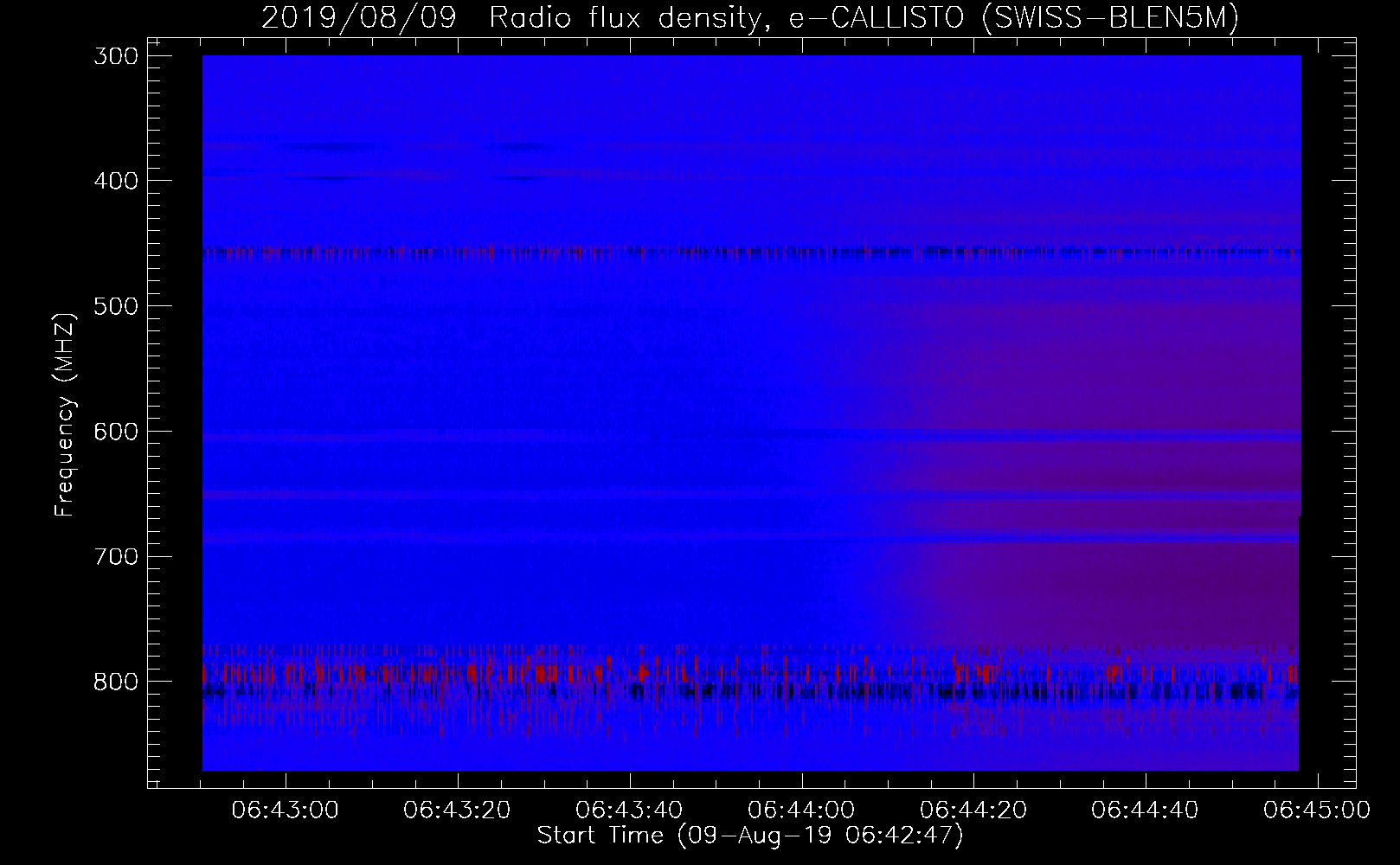
Task: Click the 600 frequency tick label
Action: click(114, 431)
